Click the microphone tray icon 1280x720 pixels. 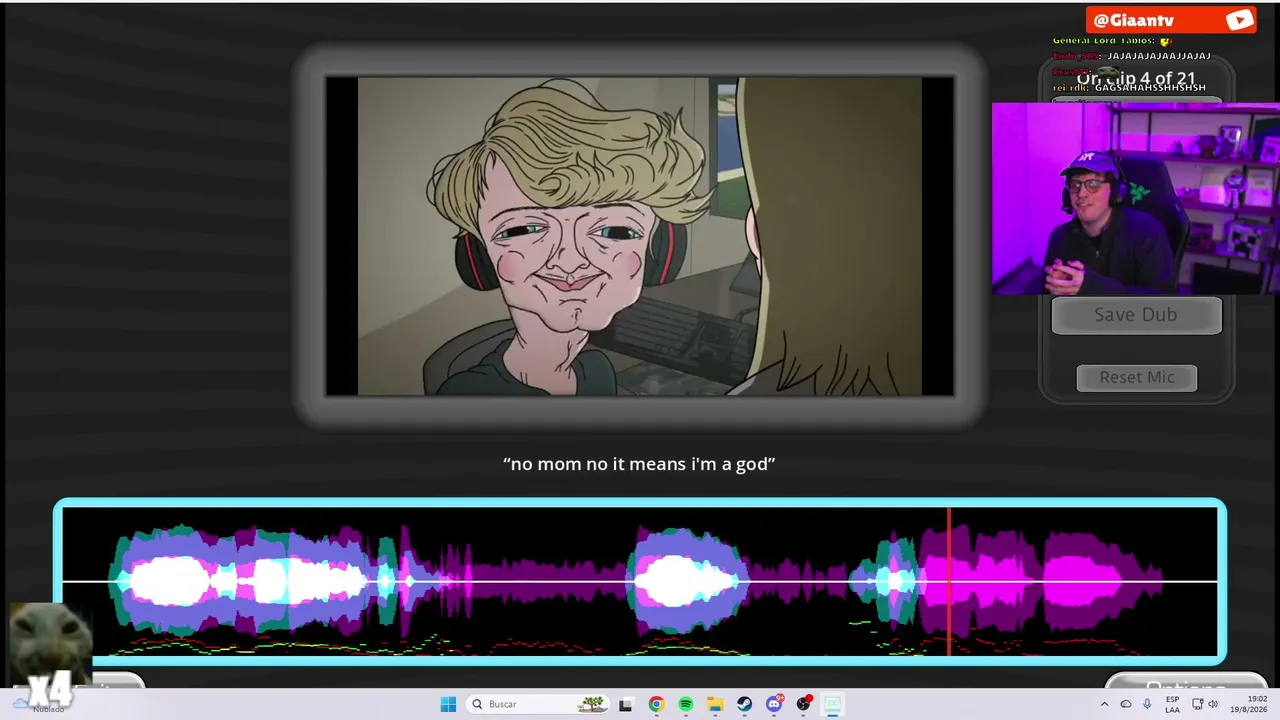click(x=1146, y=704)
